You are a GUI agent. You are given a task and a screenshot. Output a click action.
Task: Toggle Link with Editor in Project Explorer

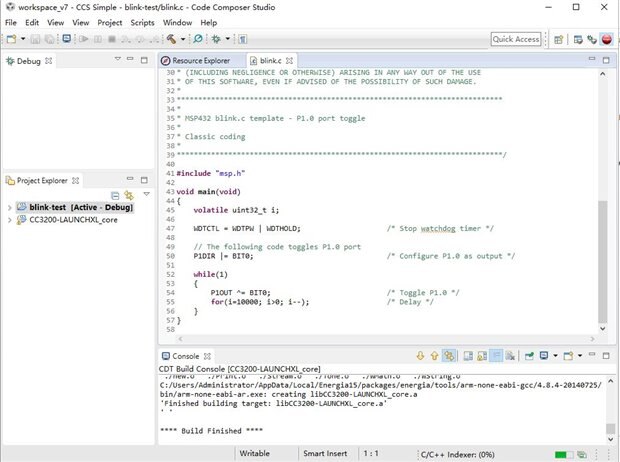tap(129, 196)
